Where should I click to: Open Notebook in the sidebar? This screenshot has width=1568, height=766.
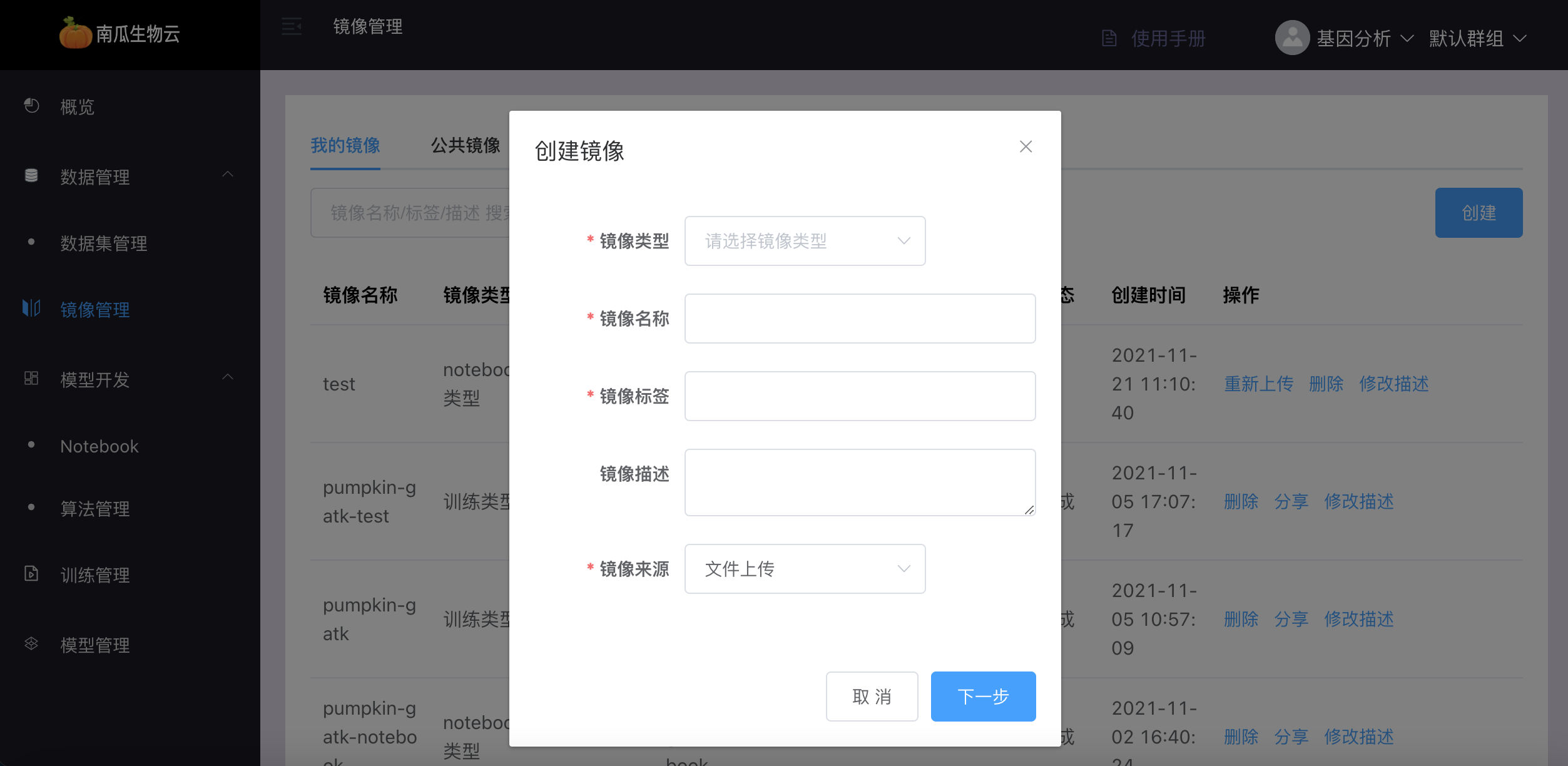99,446
